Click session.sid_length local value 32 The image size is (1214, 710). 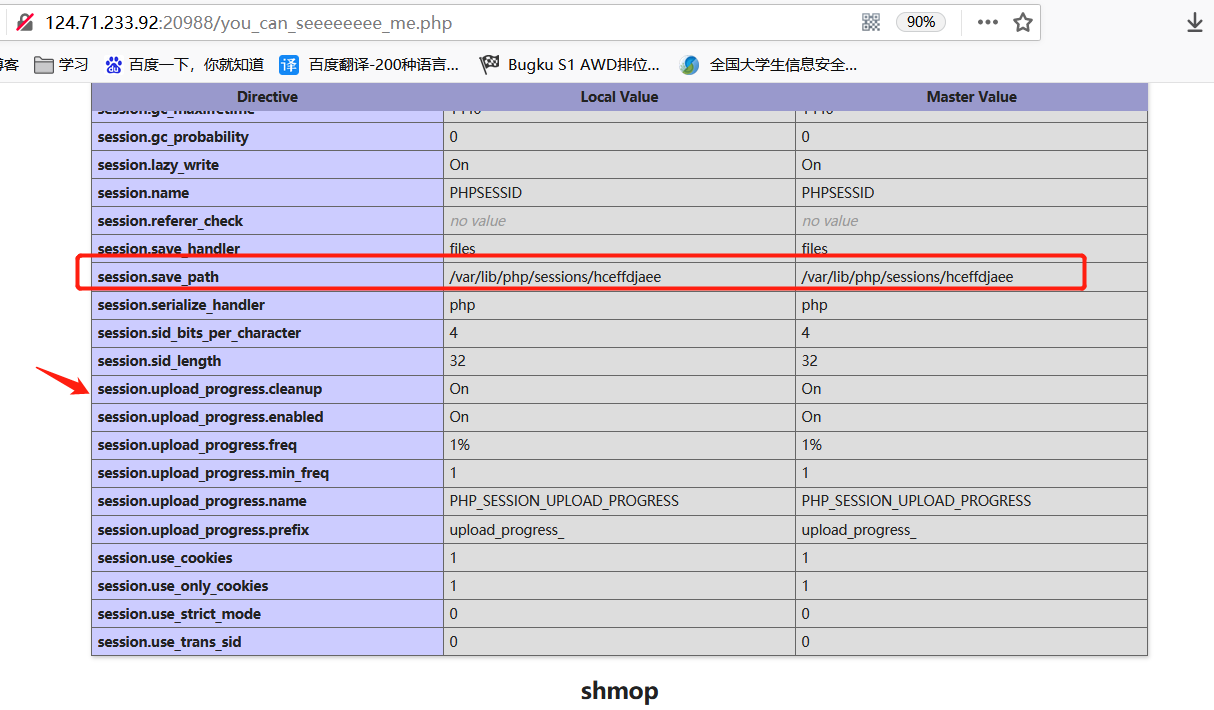[x=458, y=361]
